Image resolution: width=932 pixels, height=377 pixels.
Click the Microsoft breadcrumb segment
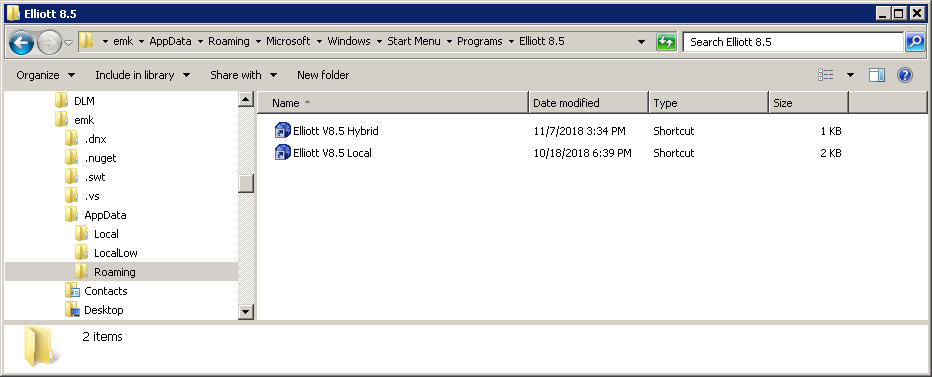click(288, 41)
